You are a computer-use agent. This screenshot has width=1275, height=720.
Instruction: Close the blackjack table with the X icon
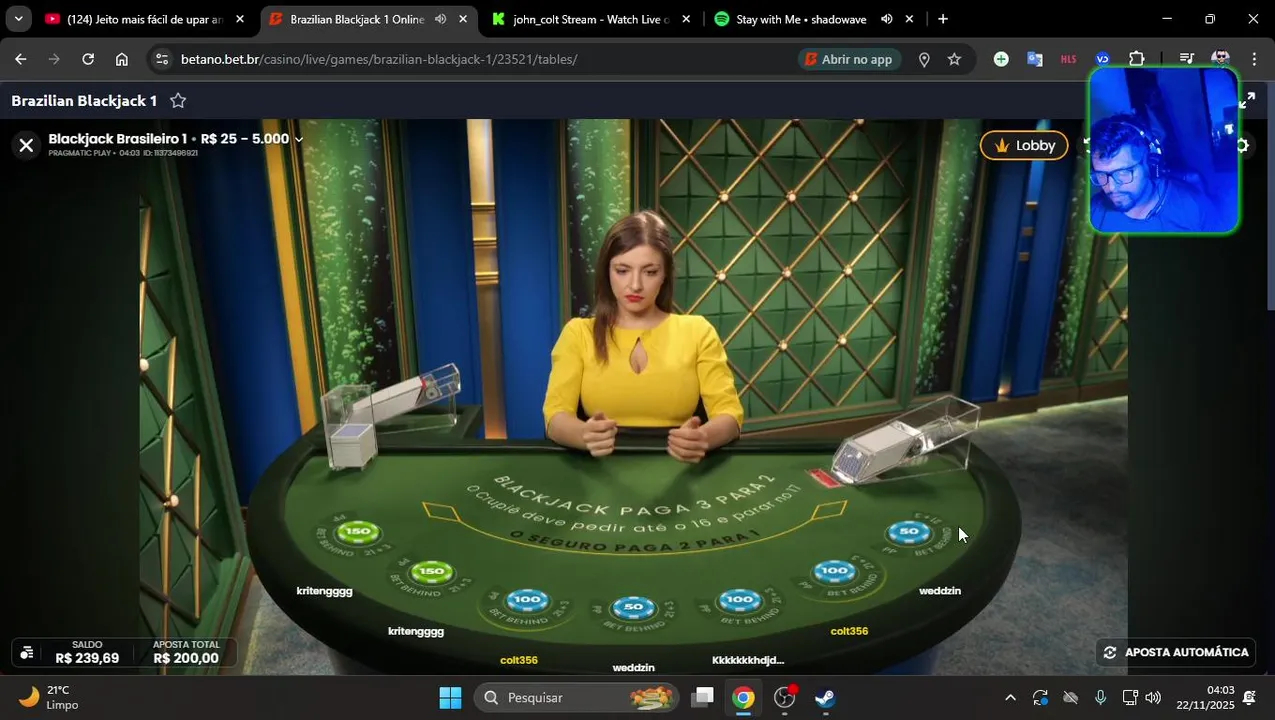point(26,146)
